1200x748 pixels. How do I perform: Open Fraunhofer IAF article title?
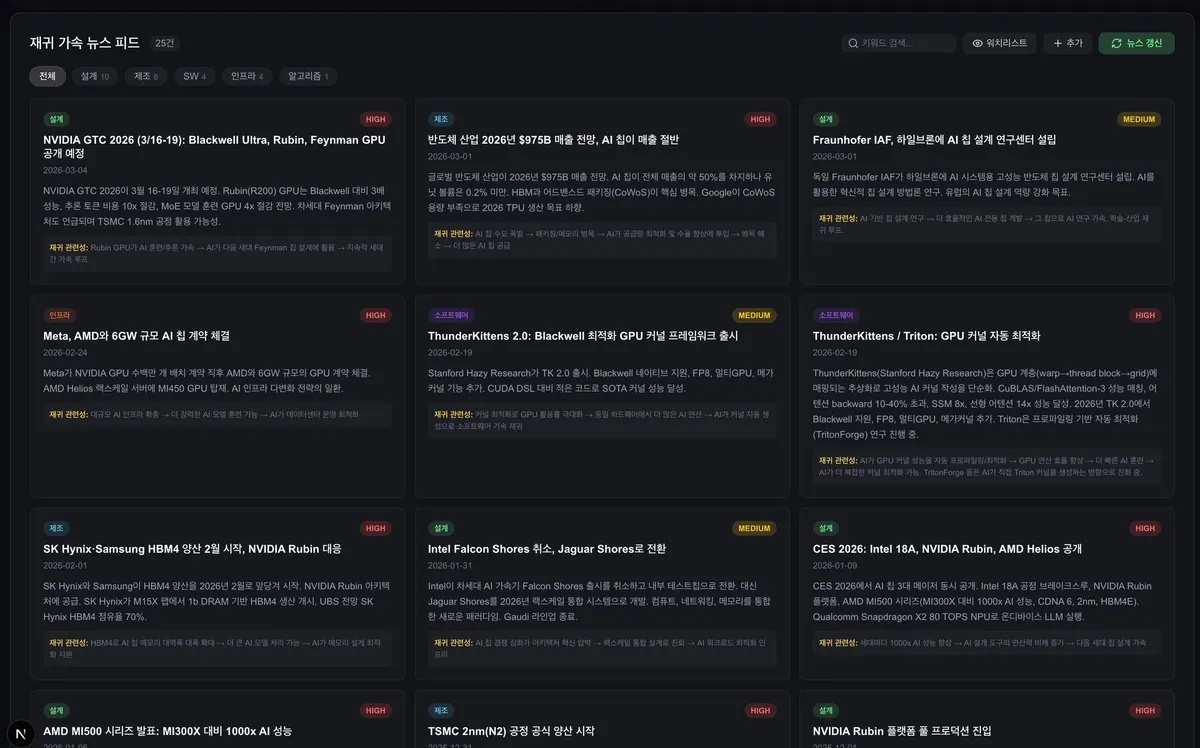[934, 140]
